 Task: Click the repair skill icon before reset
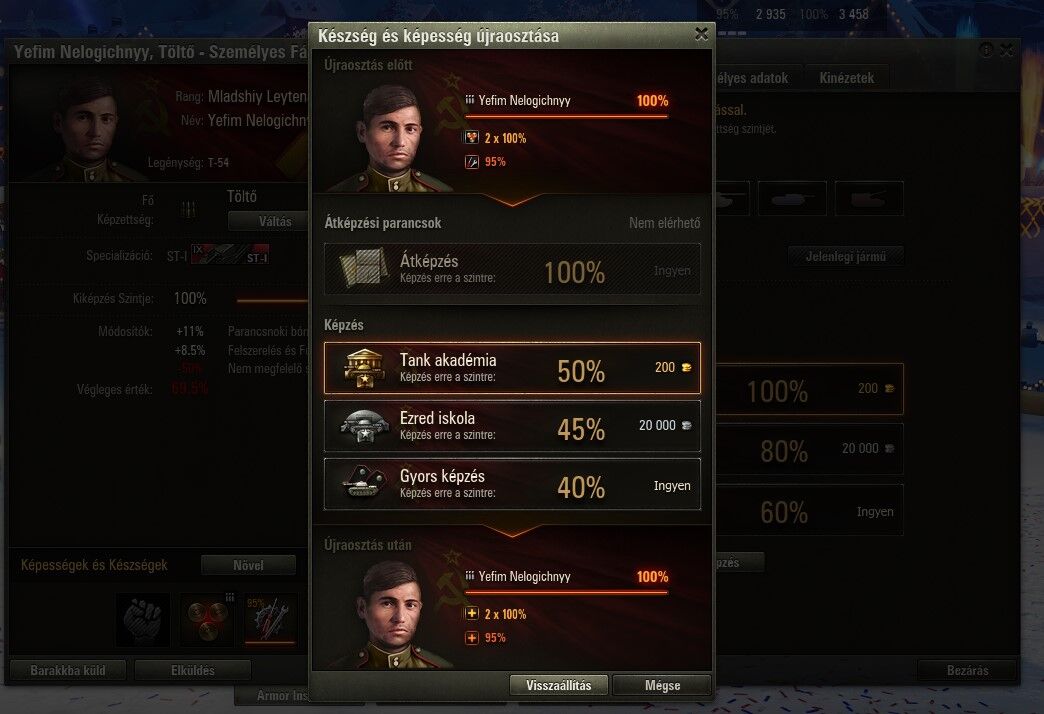coord(471,161)
